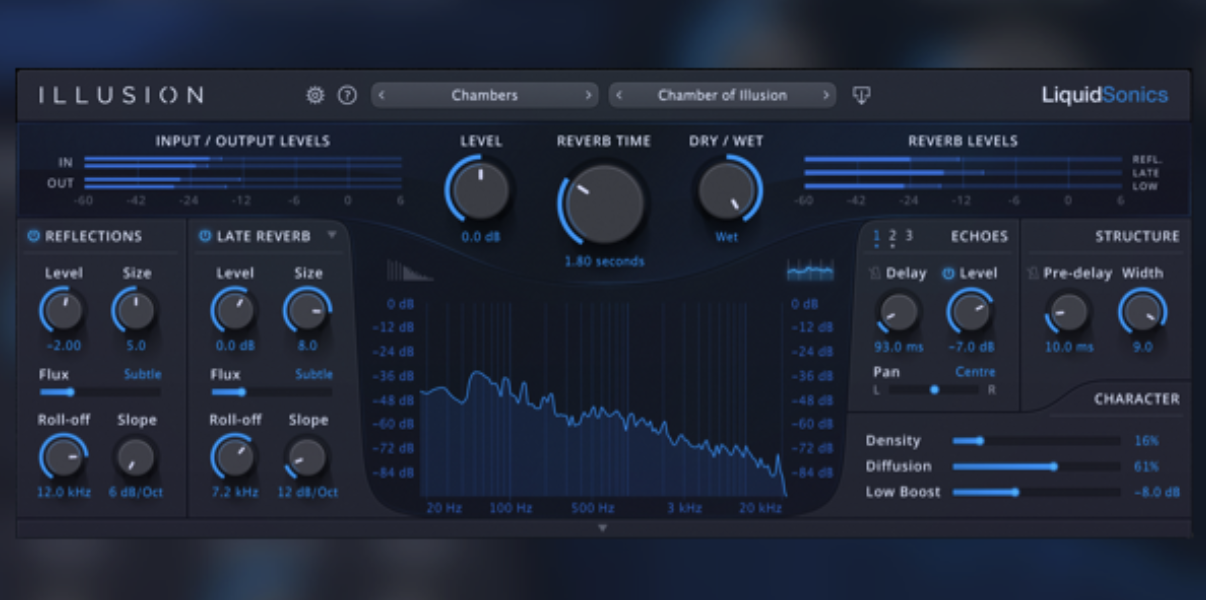Click the 1.80 seconds reverb time value
This screenshot has height=600, width=1206.
pyautogui.click(x=604, y=262)
